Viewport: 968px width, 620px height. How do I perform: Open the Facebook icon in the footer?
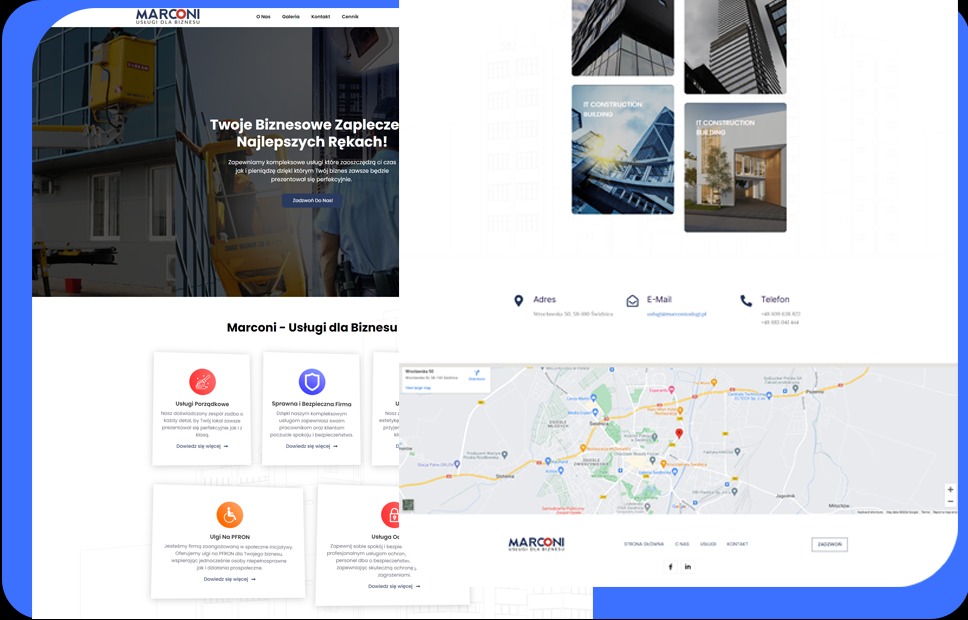click(x=671, y=566)
